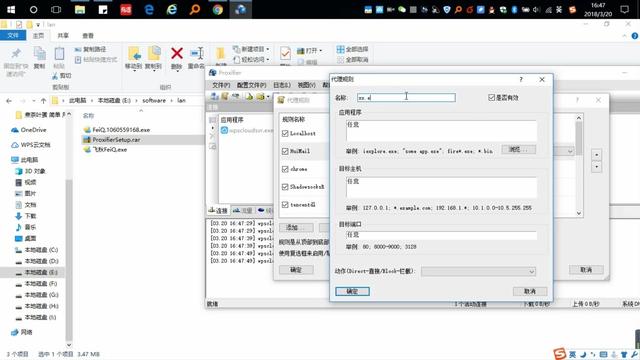Click the 确定 button in the rule dialog
640x360 pixels.
352,291
